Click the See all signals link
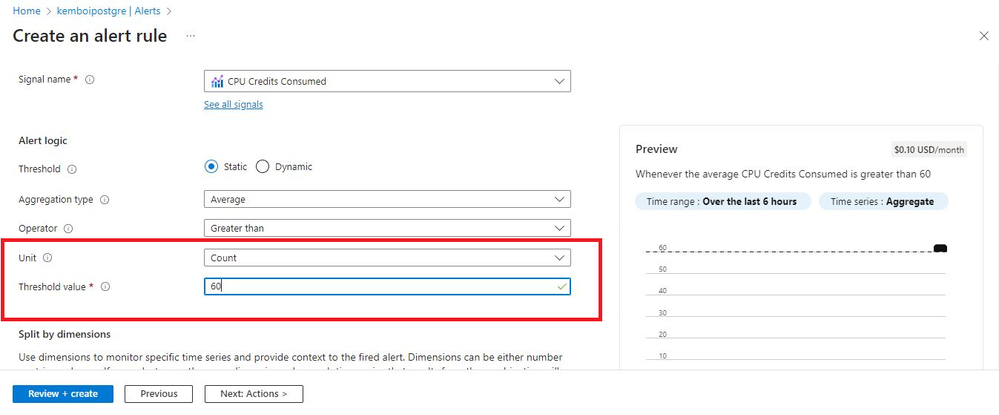 233,105
